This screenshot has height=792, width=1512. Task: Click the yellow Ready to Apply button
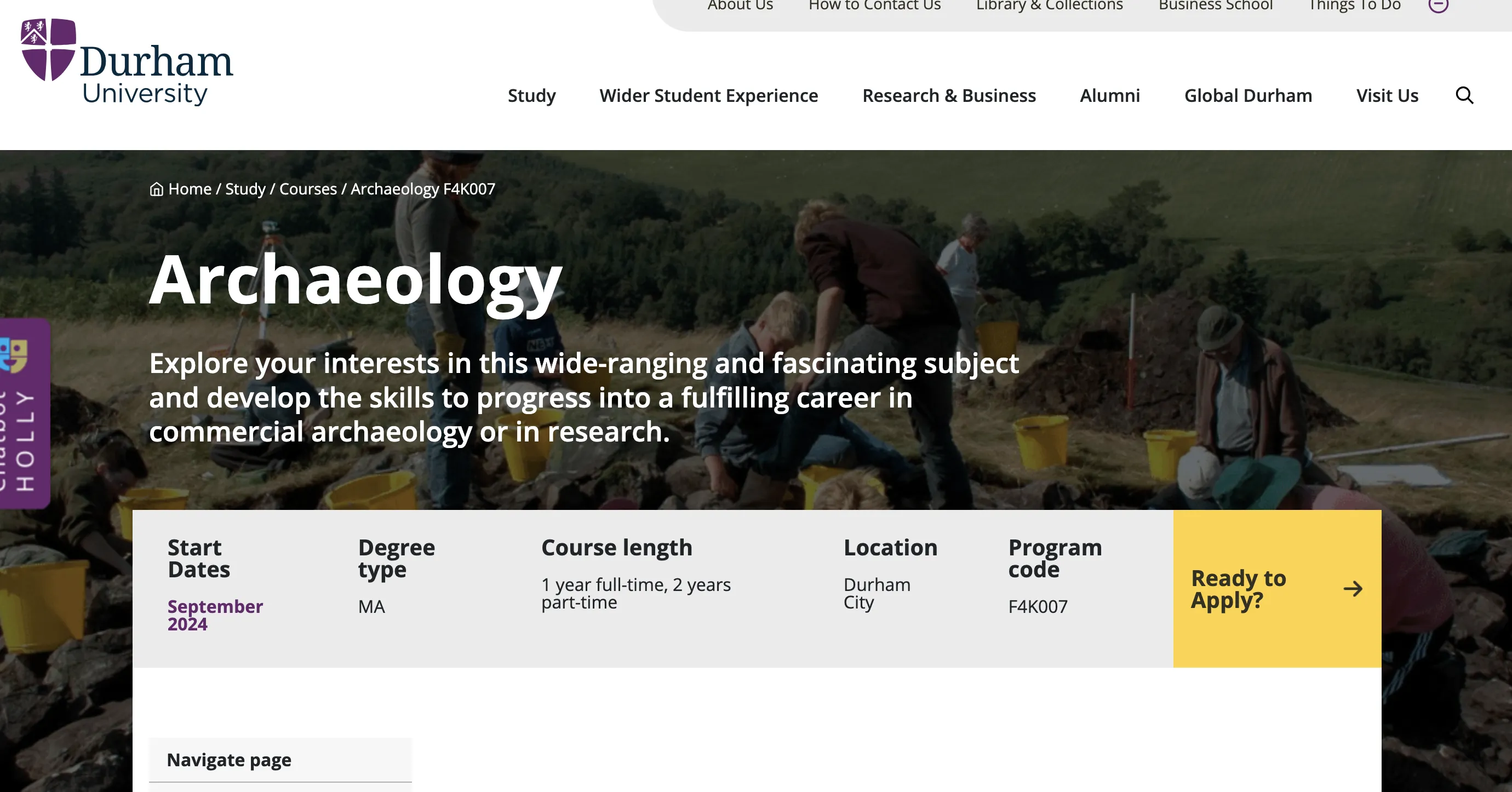tap(1239, 588)
